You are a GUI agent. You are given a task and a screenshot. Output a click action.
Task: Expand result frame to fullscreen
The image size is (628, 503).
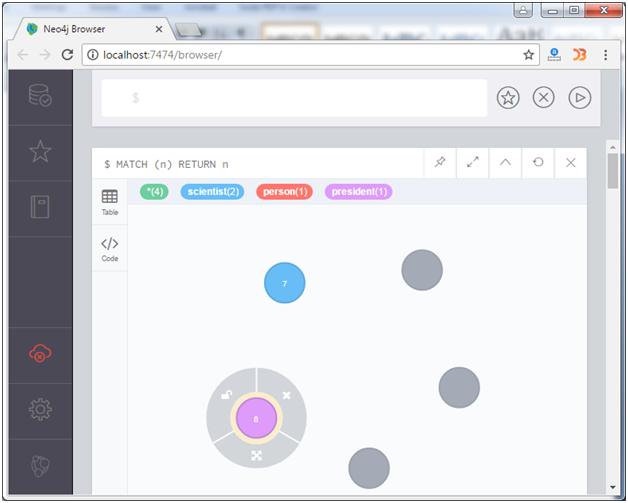pos(473,163)
